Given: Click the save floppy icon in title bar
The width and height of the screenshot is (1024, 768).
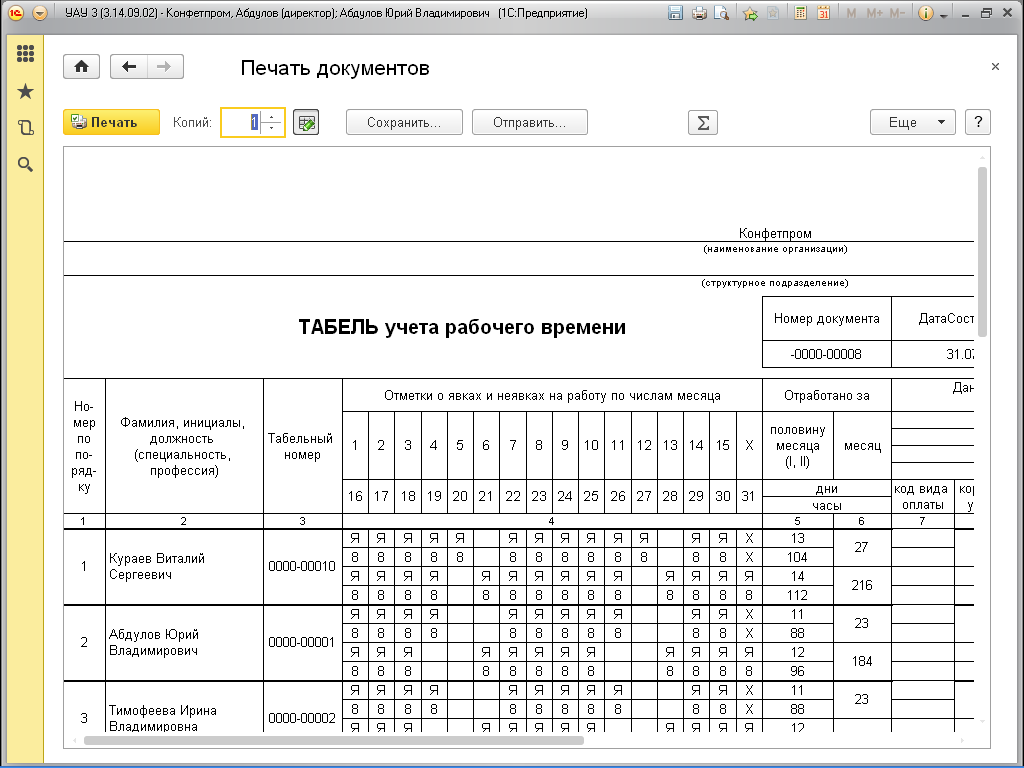Looking at the screenshot, I should point(676,14).
